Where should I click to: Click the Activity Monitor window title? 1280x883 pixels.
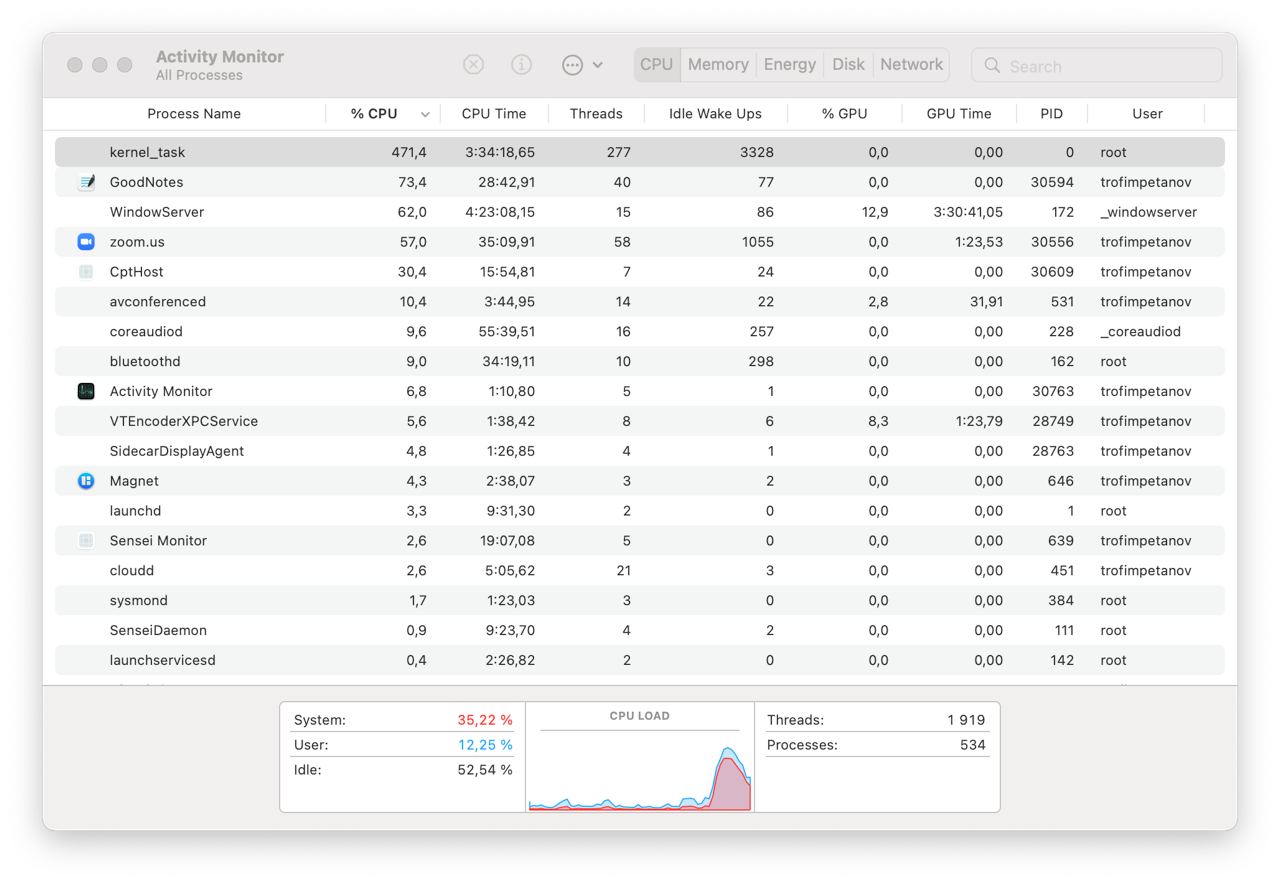click(x=220, y=57)
